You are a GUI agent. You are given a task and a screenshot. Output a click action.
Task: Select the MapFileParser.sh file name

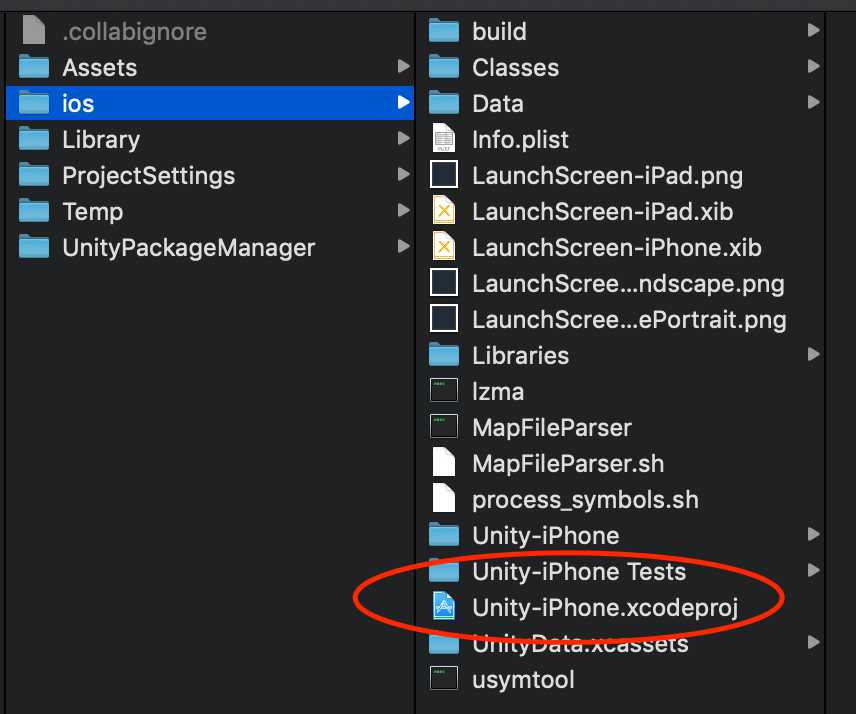tap(568, 464)
